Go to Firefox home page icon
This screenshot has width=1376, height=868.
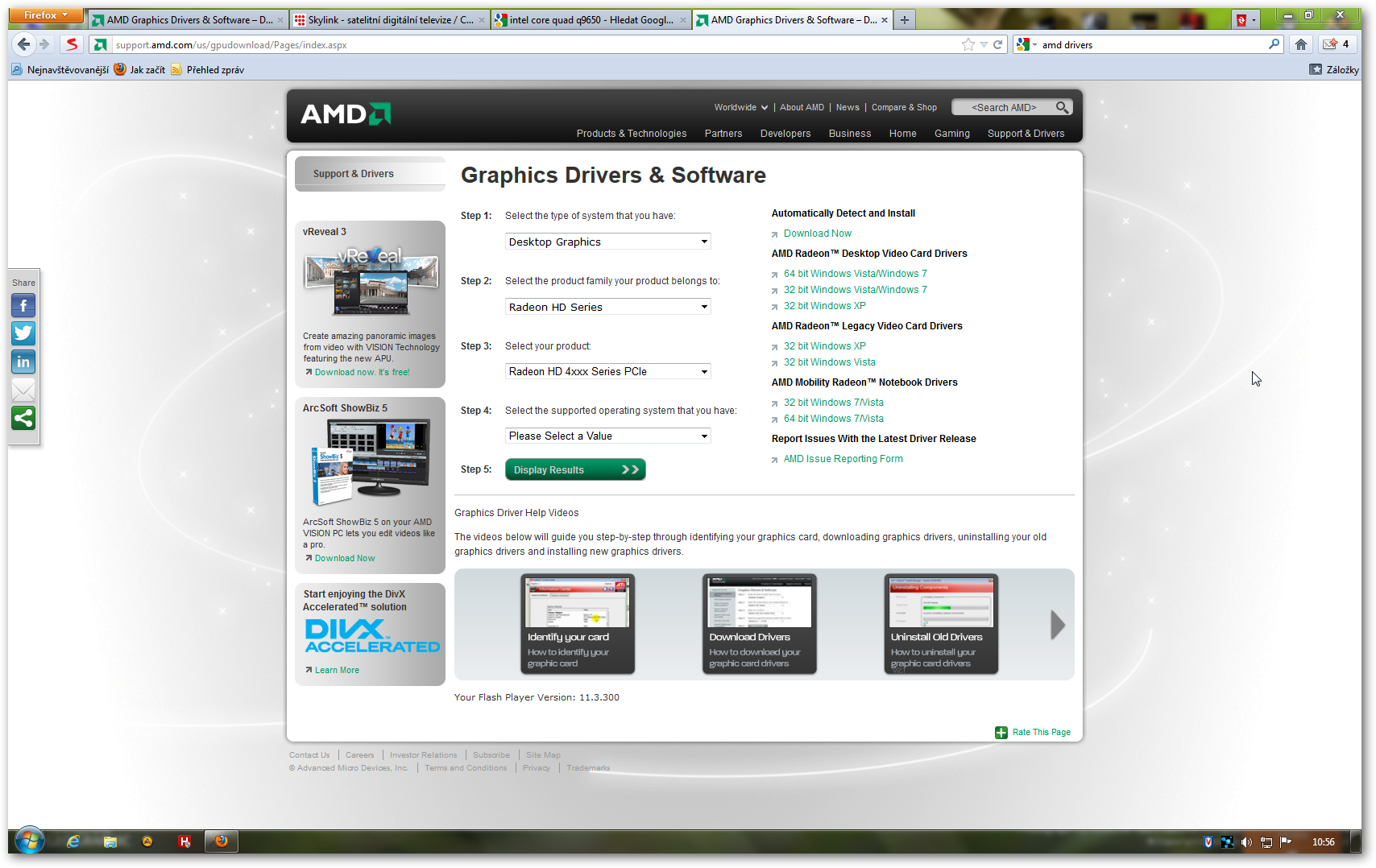click(1300, 45)
